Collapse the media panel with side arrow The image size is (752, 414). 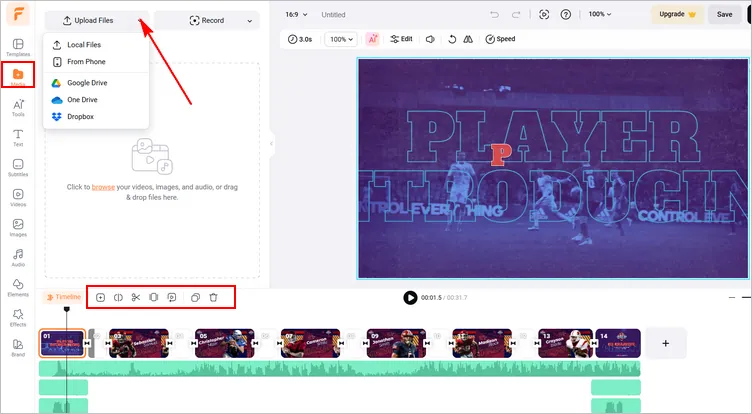(271, 143)
